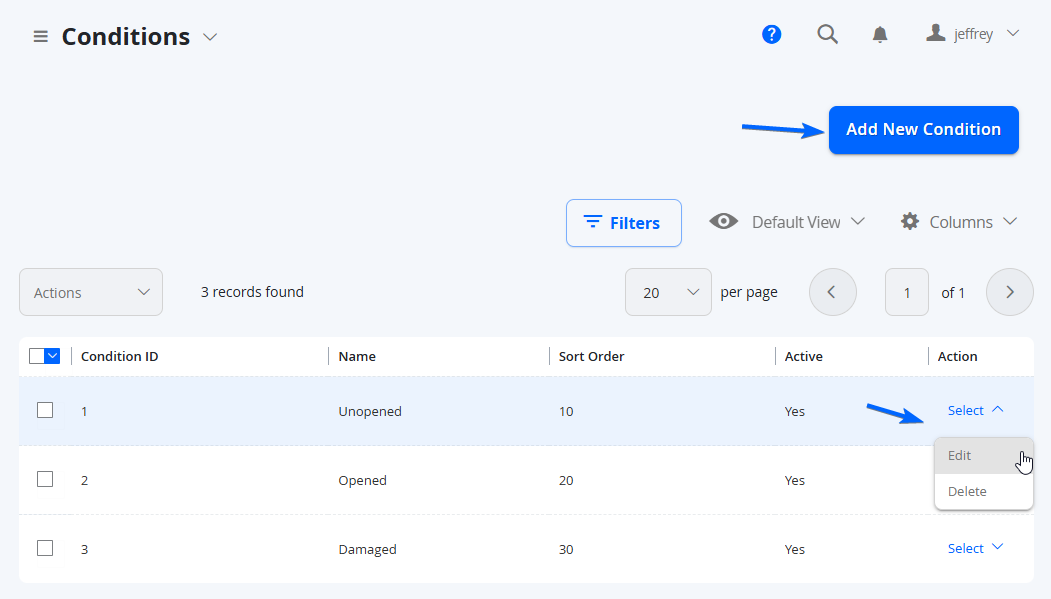The height and width of the screenshot is (599, 1051).
Task: Click the jeffrey user account icon
Action: coord(935,33)
